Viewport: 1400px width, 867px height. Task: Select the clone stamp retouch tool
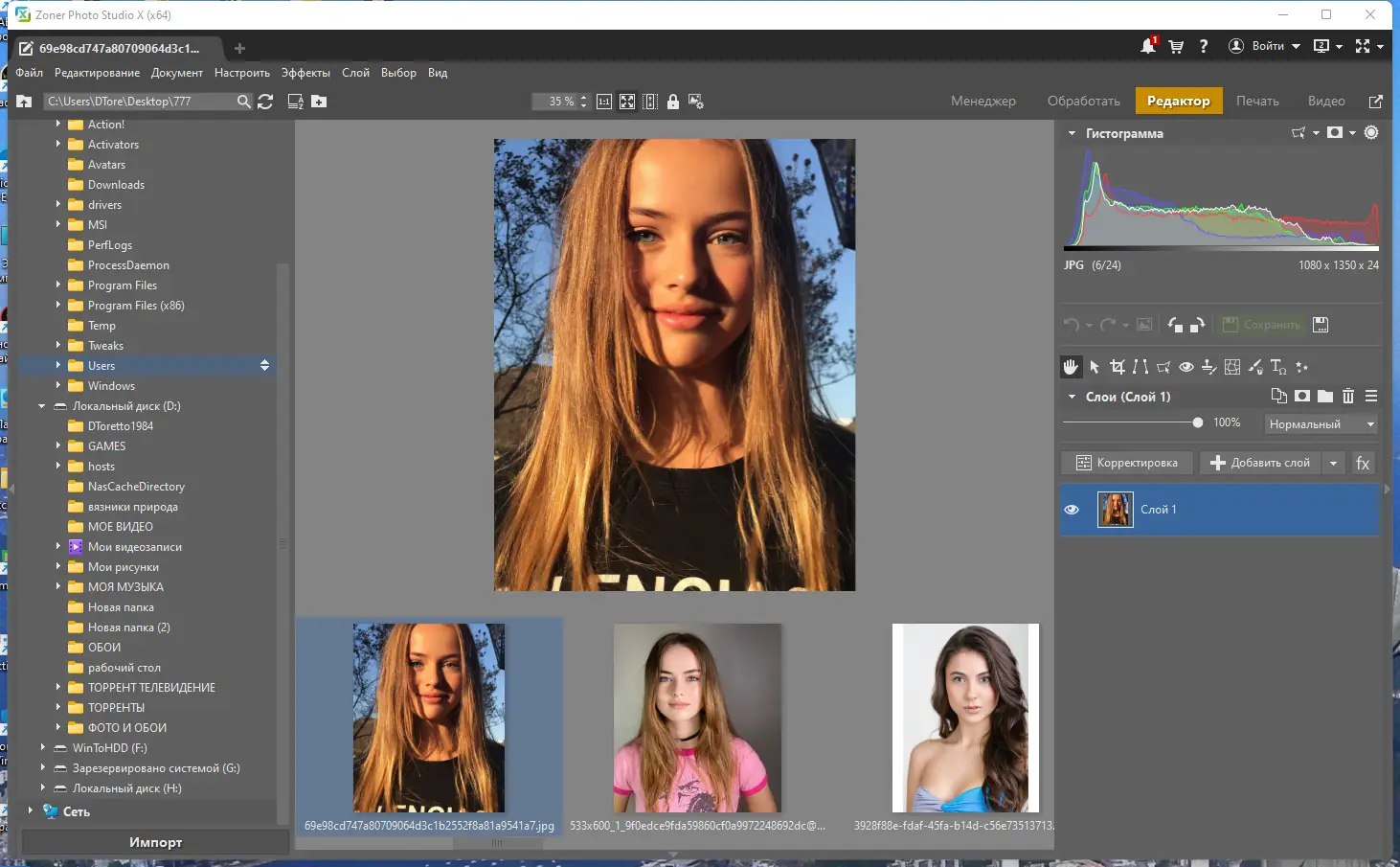(1209, 367)
